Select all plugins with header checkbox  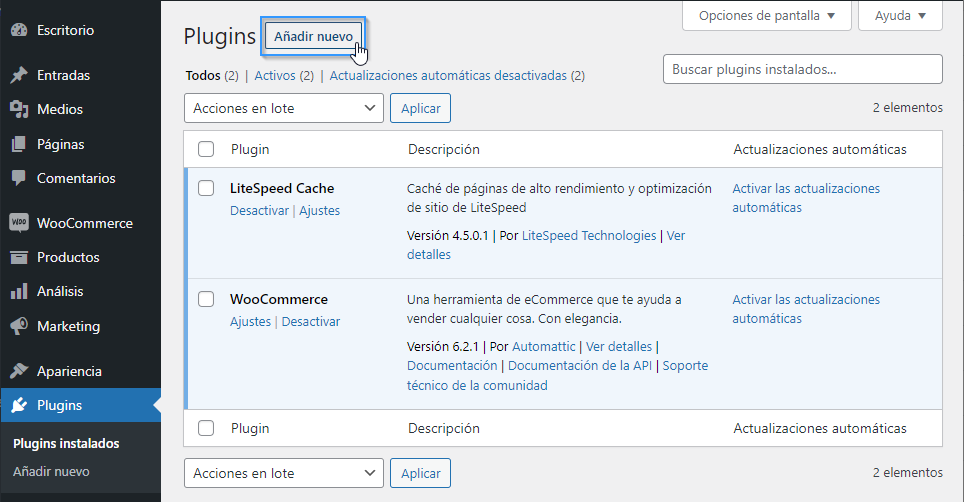click(x=206, y=149)
